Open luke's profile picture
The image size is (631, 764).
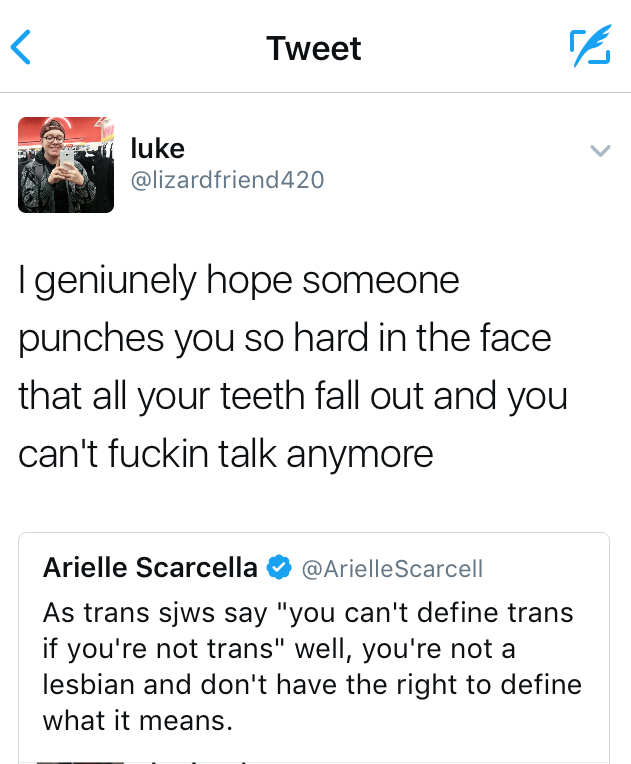pos(66,165)
